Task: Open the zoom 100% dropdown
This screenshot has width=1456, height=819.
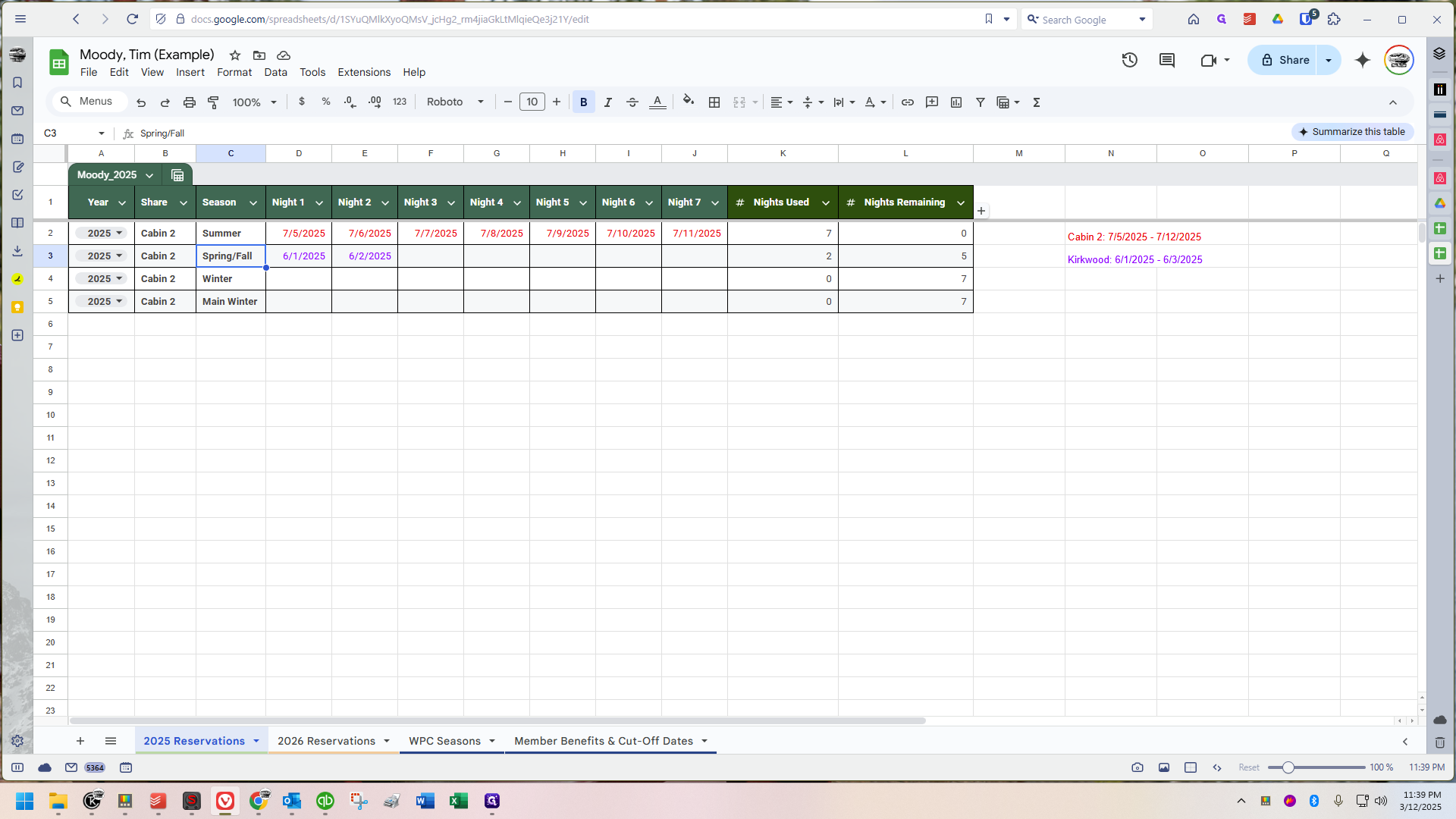Action: tap(254, 102)
